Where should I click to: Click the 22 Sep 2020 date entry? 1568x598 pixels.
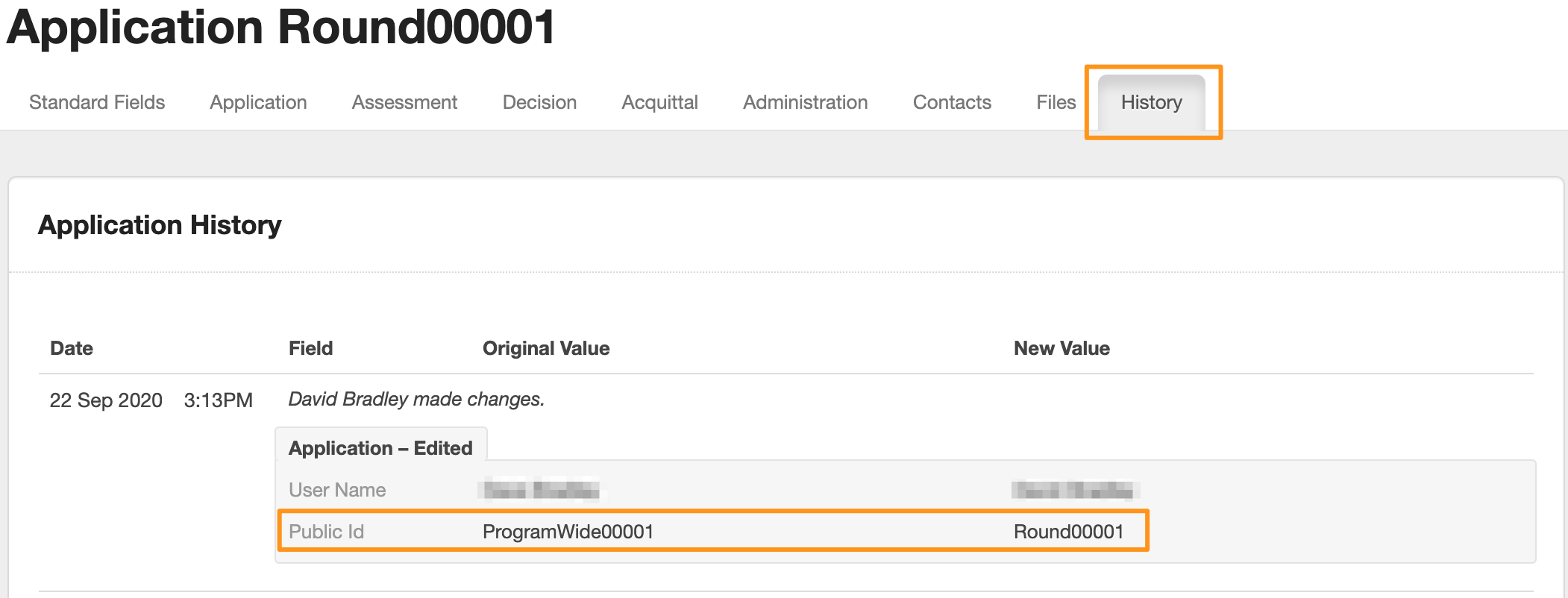point(106,400)
